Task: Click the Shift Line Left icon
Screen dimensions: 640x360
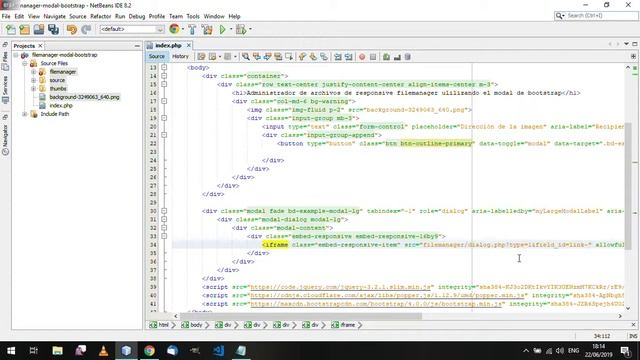Action: point(338,57)
